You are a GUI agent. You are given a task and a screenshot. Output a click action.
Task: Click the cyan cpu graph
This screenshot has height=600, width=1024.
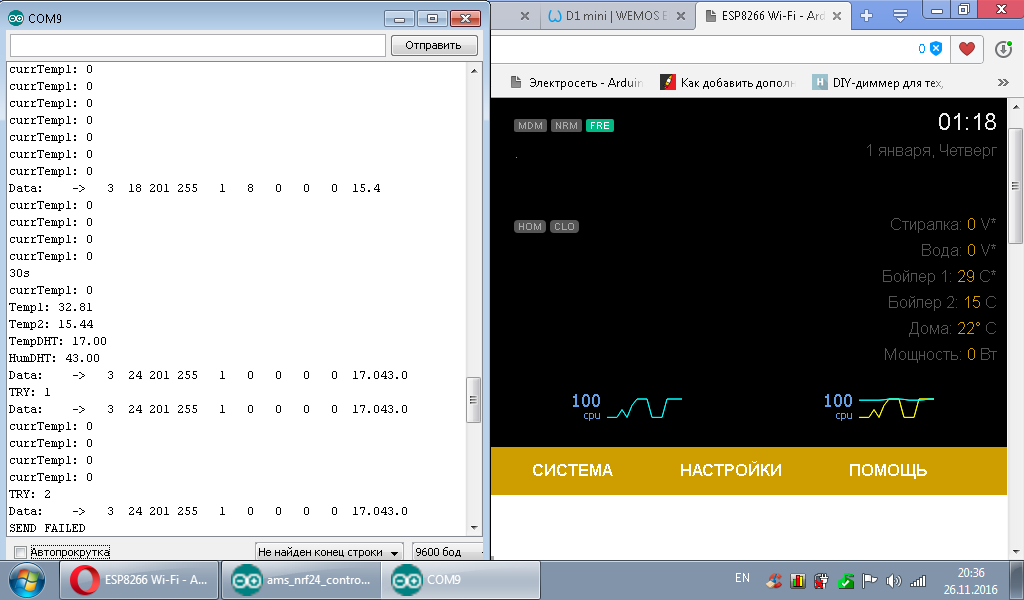[644, 407]
